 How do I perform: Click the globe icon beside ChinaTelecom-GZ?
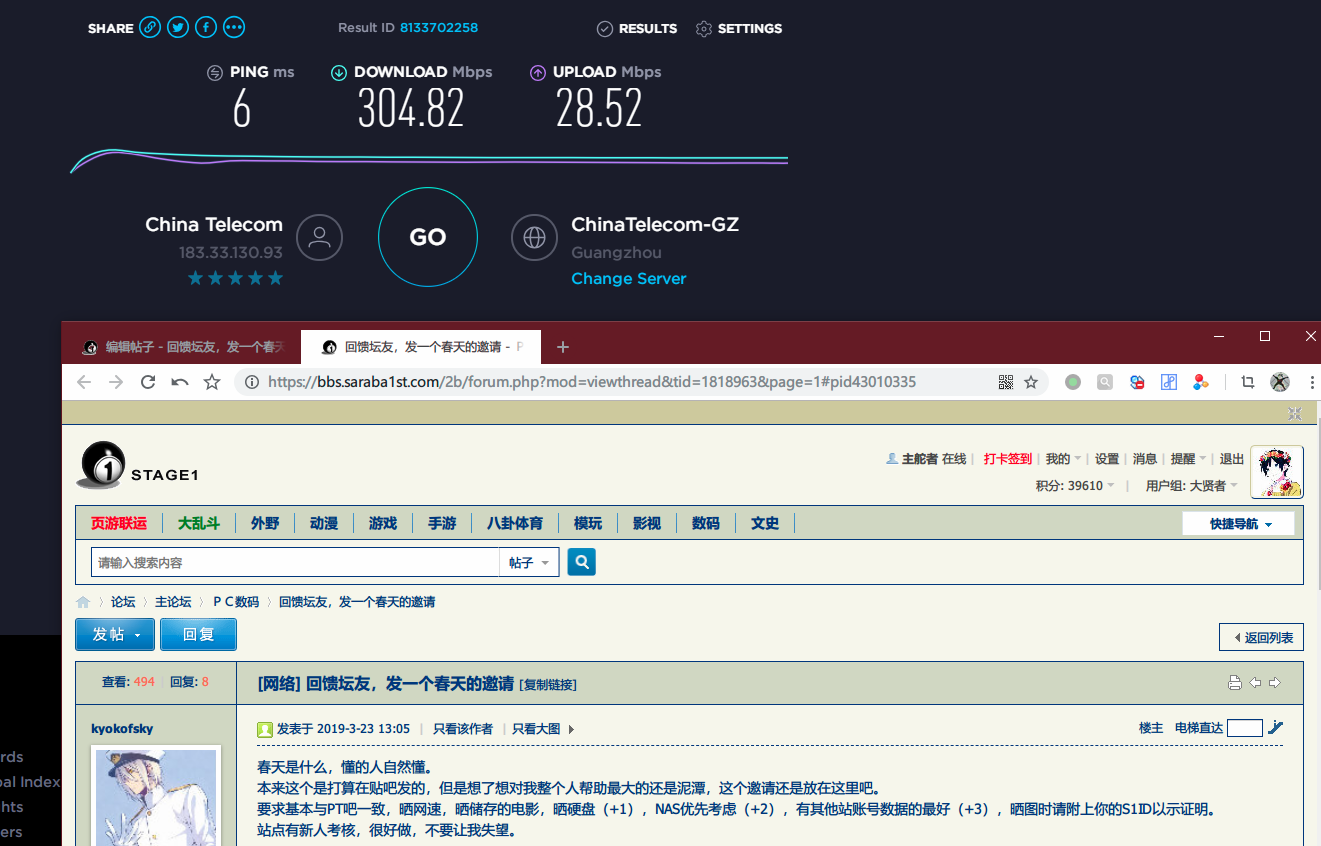(535, 237)
